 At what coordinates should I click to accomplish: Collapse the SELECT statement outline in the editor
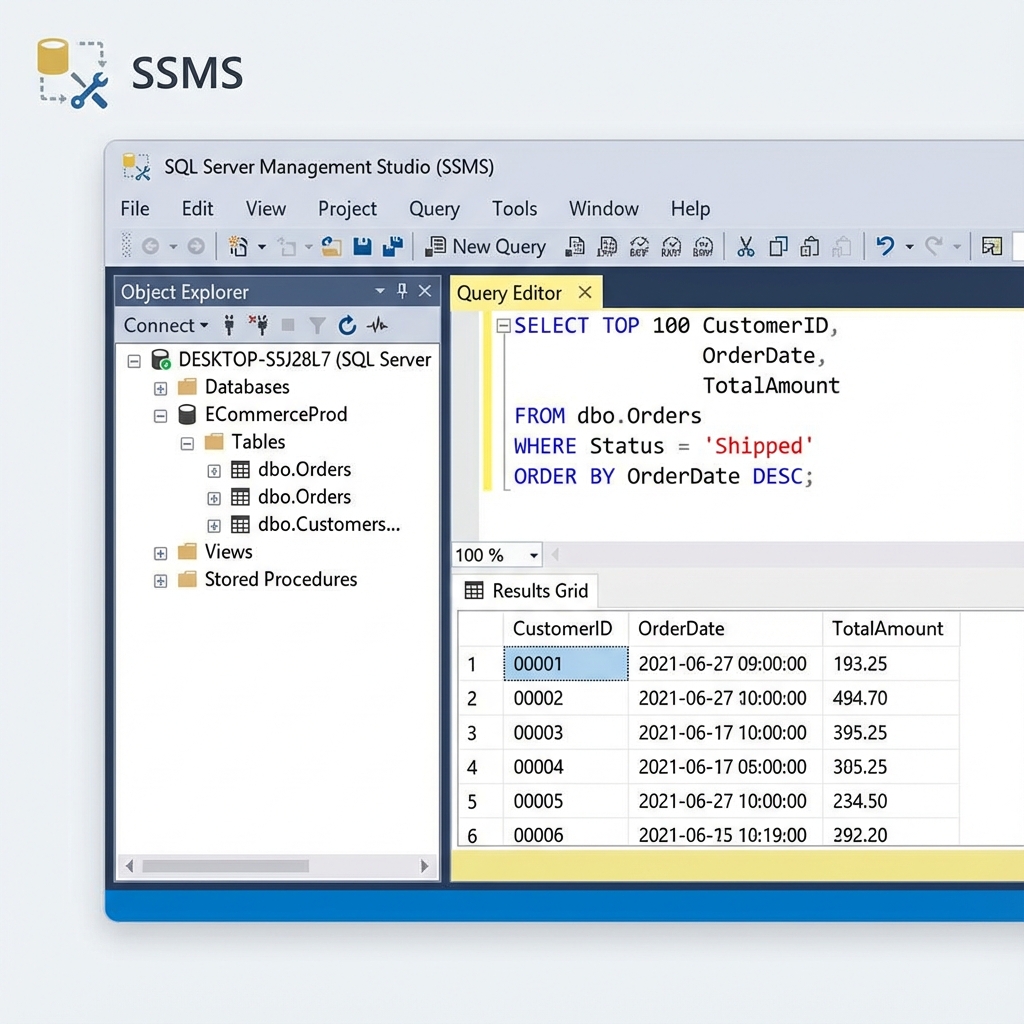tap(504, 326)
